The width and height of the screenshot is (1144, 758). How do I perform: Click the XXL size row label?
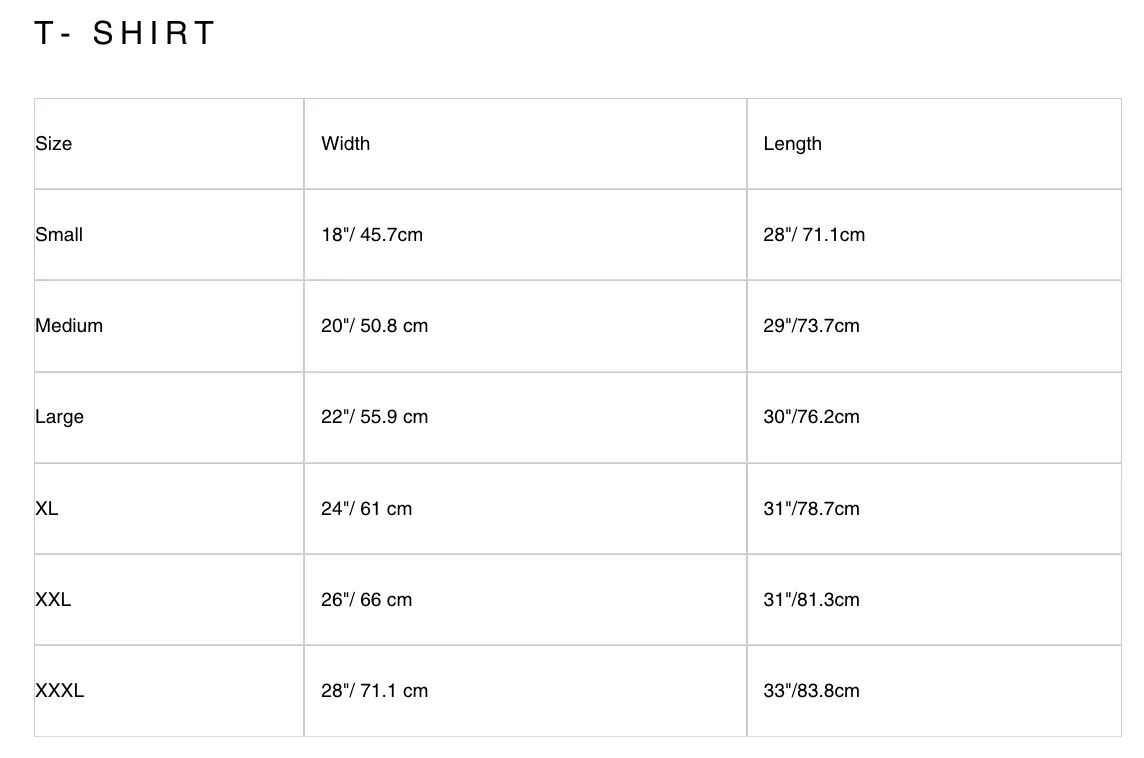(x=53, y=600)
